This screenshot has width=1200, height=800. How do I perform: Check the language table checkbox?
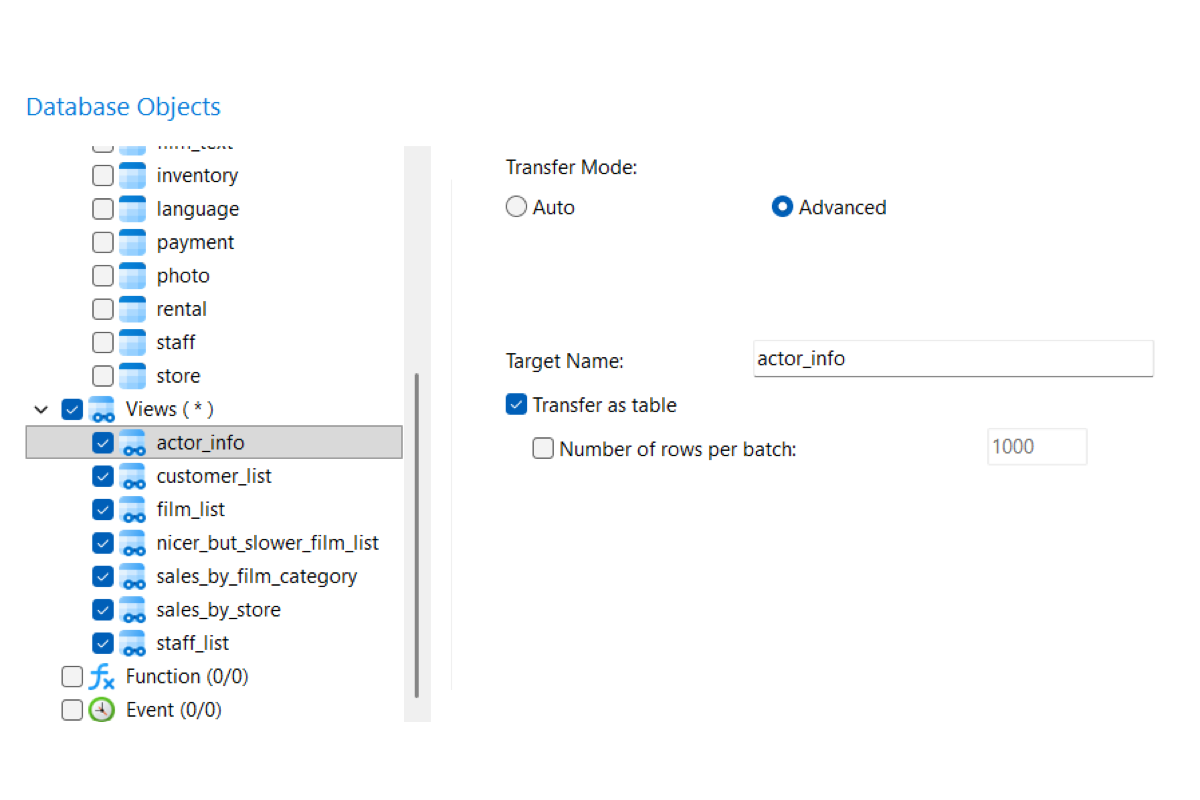102,209
